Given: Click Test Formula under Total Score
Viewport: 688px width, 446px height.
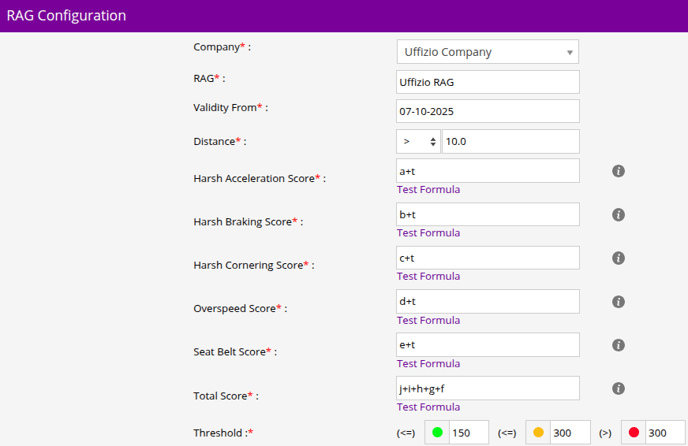Looking at the screenshot, I should click(x=428, y=407).
